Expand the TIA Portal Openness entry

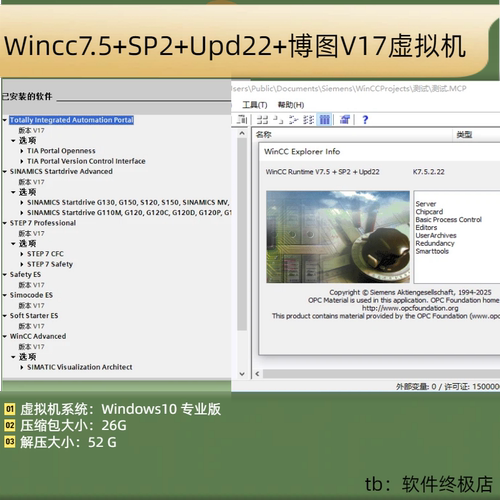[x=22, y=151]
